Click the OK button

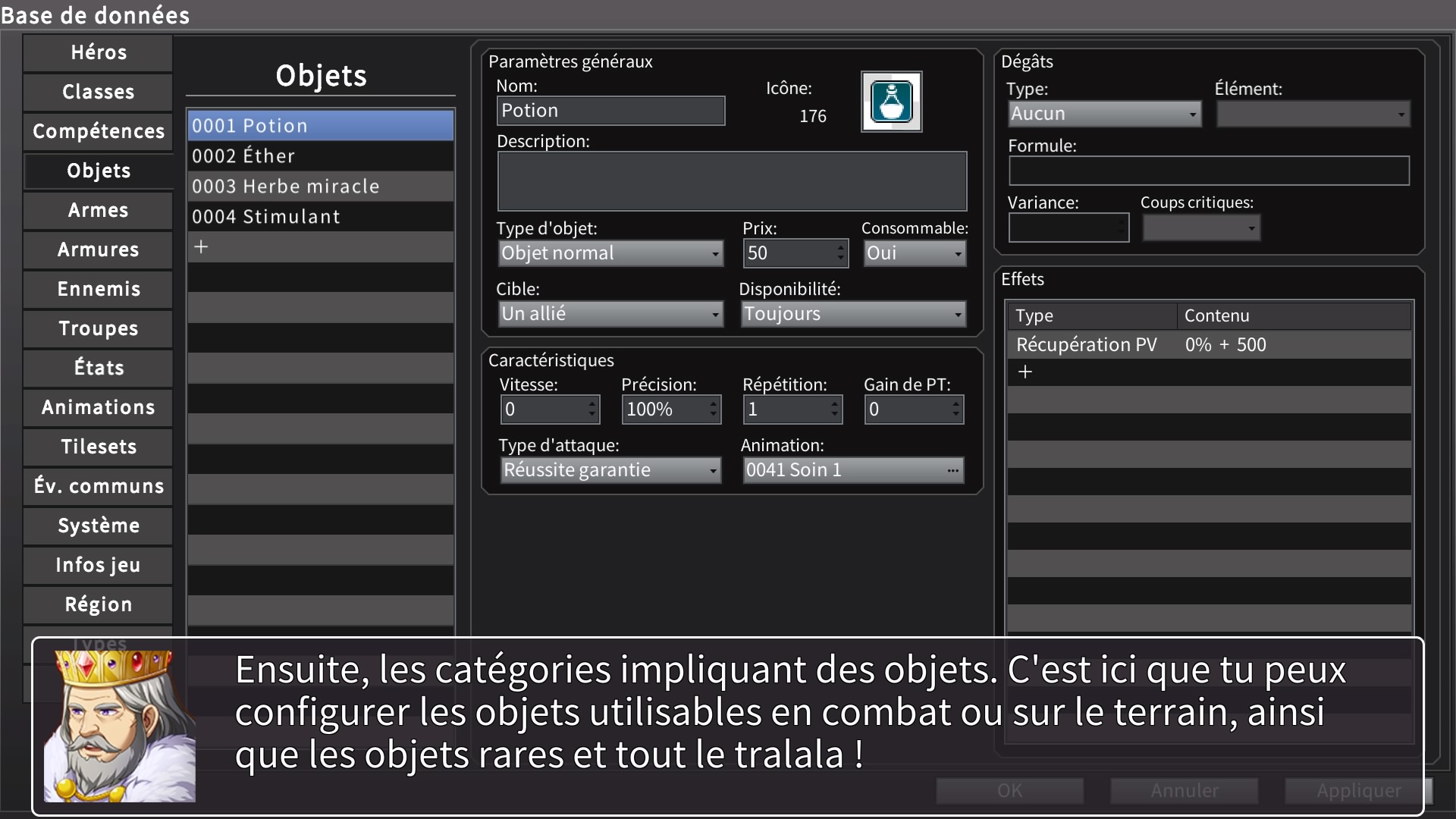tap(1009, 791)
